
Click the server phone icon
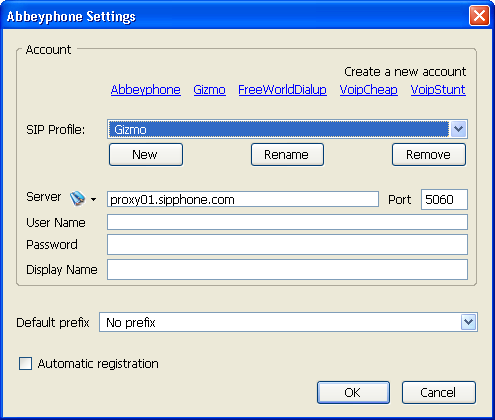[77, 199]
